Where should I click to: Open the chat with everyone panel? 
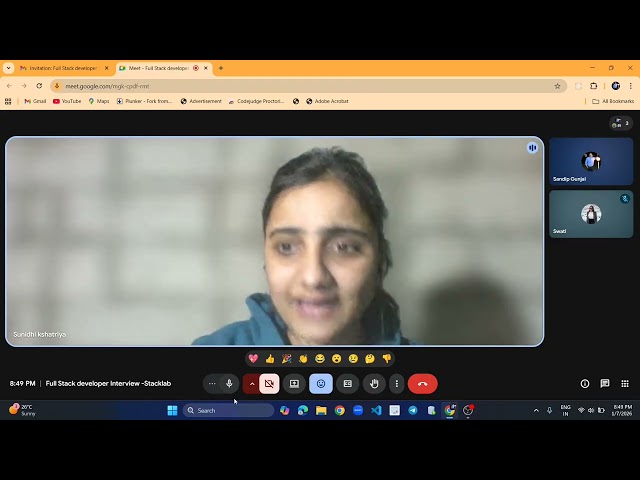[605, 384]
